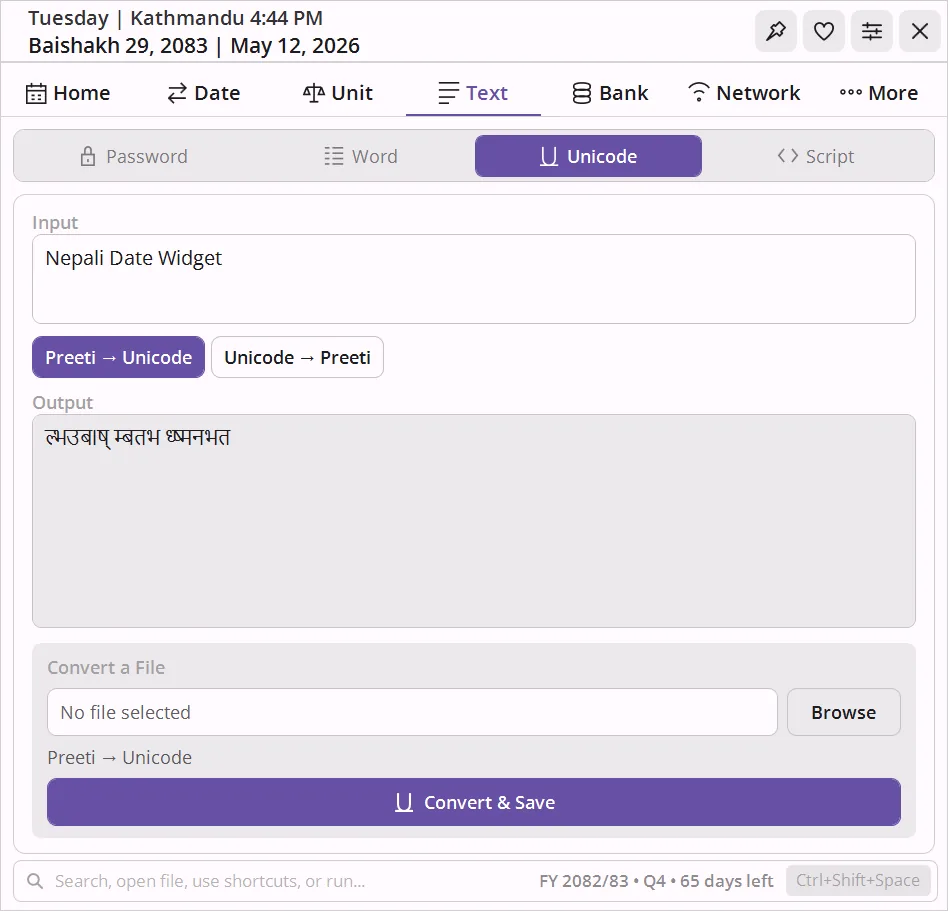Expand the More menu

point(878,93)
